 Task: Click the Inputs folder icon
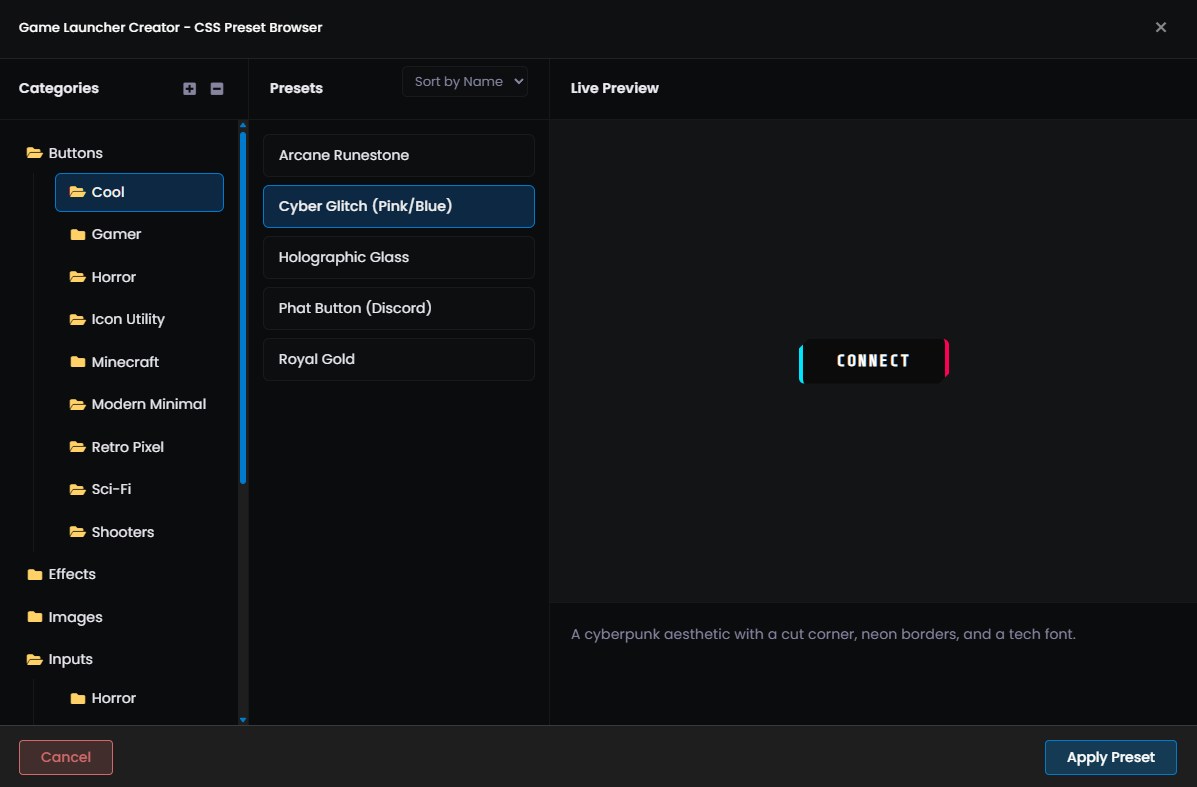point(35,659)
